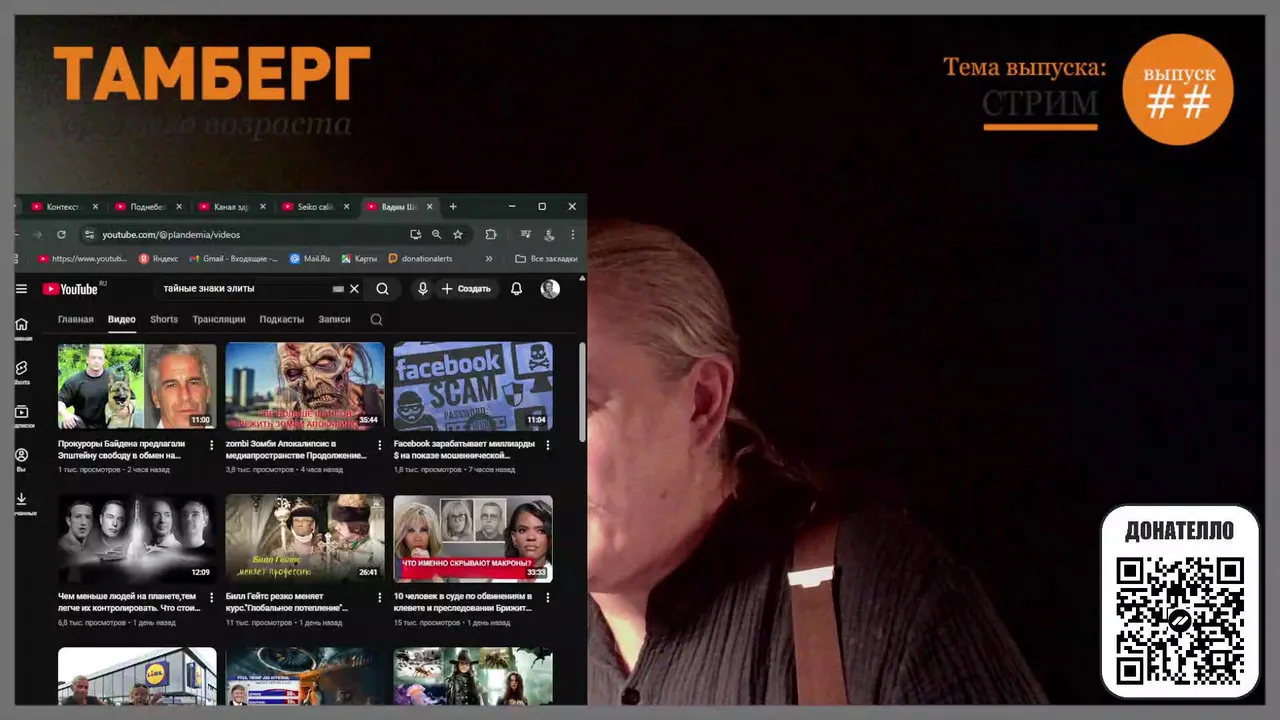Open a new browser tab
1280x720 pixels.
pos(453,206)
